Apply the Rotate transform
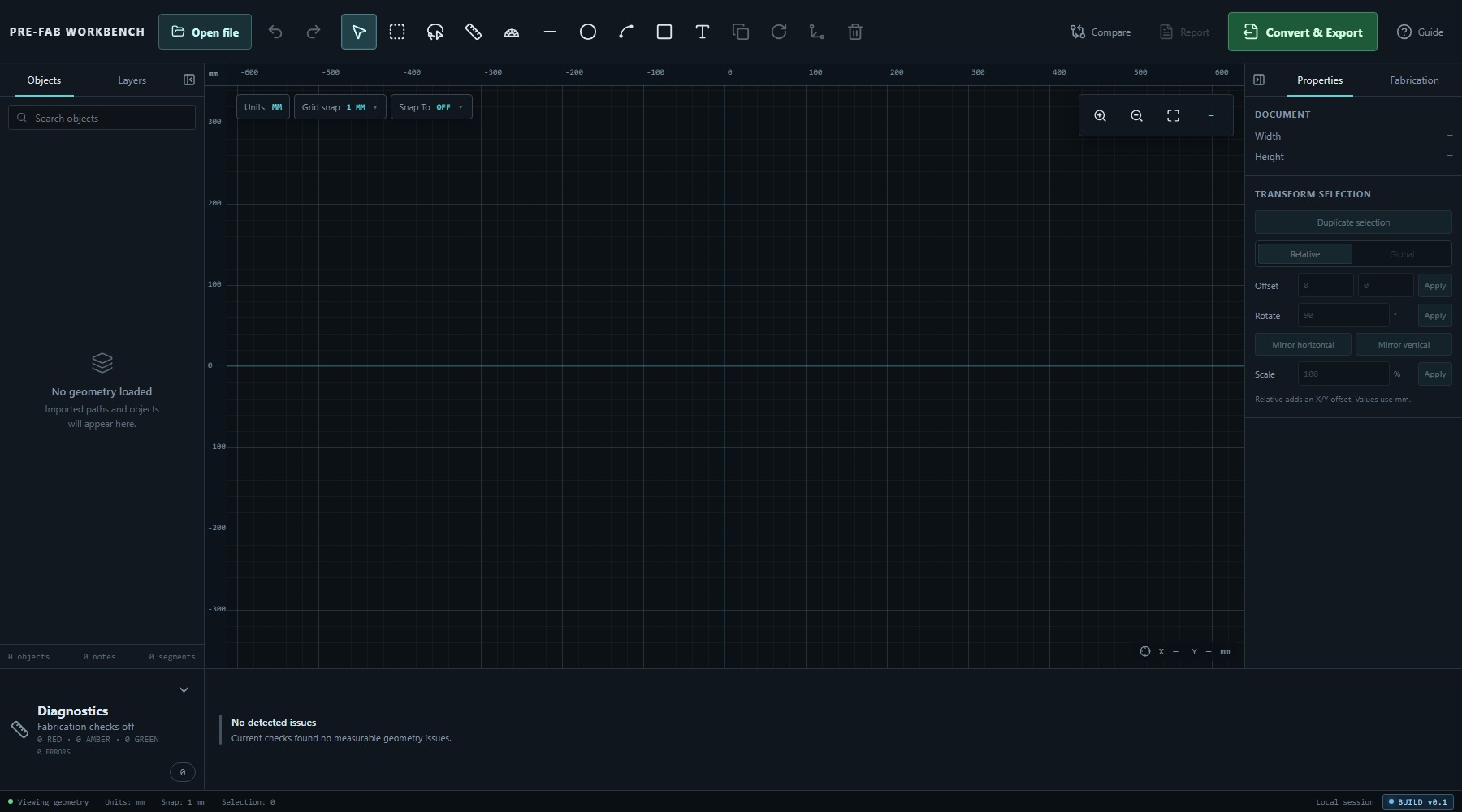This screenshot has width=1462, height=812. pyautogui.click(x=1435, y=316)
